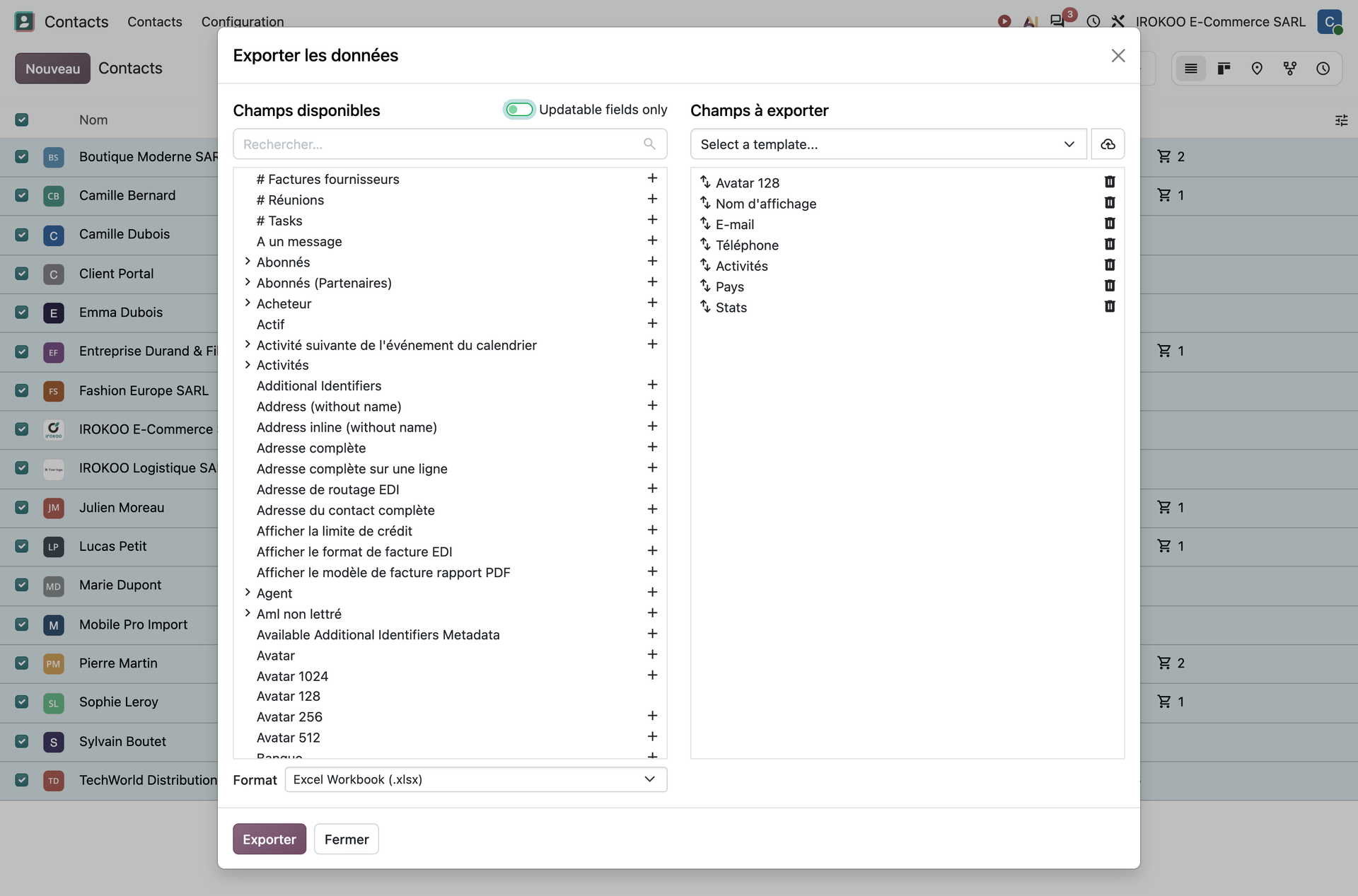The image size is (1358, 896).
Task: Open the column settings adjust icon
Action: [x=1341, y=120]
